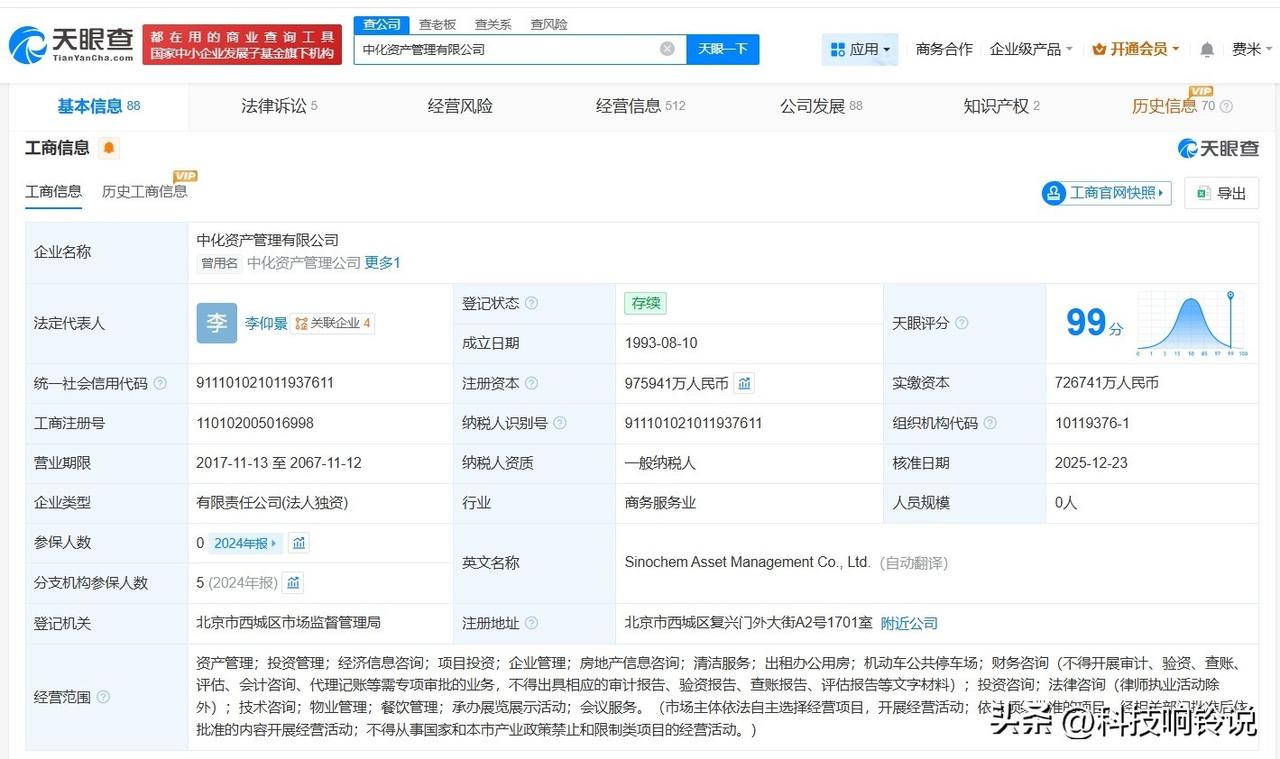The image size is (1280, 759).
Task: Clear the search box text
Action: [667, 49]
